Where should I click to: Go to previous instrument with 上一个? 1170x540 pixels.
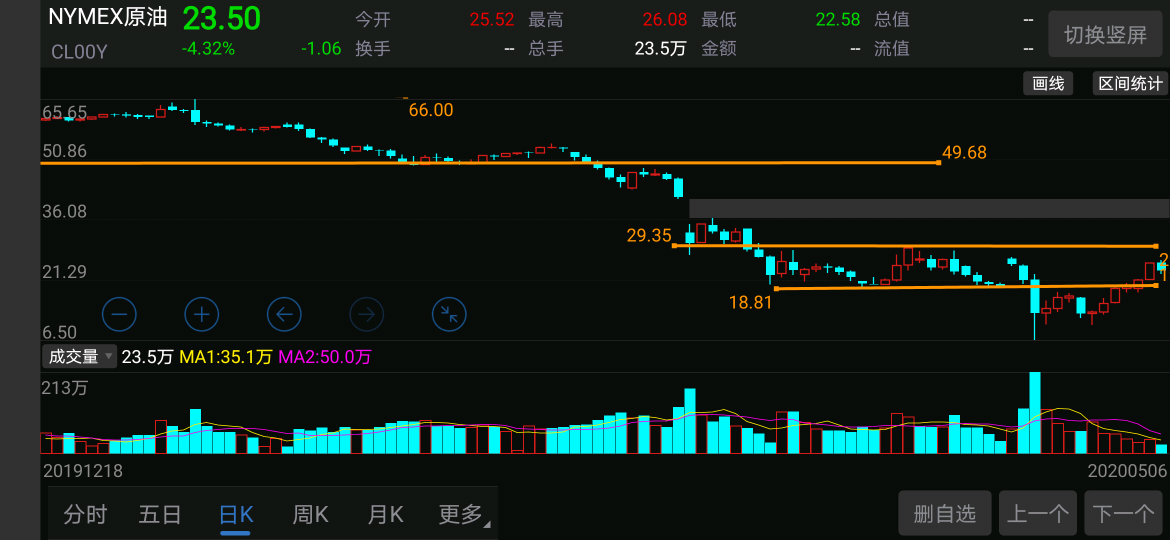pos(1038,513)
